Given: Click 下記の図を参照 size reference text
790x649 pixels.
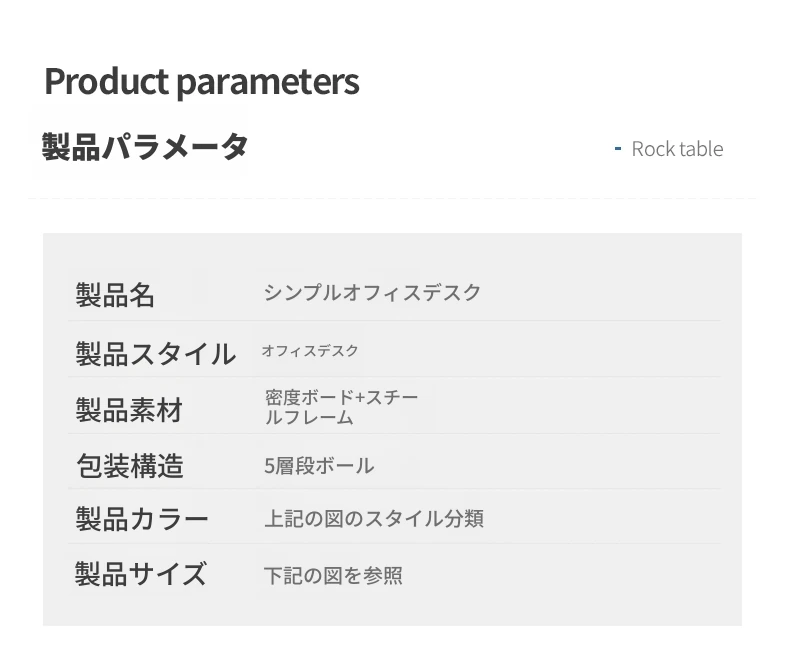Looking at the screenshot, I should (333, 575).
